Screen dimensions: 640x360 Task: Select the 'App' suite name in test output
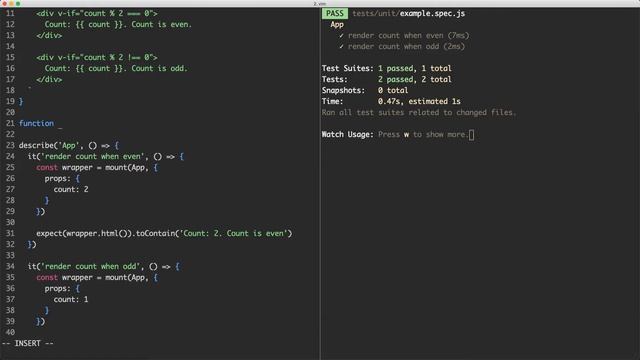point(337,24)
